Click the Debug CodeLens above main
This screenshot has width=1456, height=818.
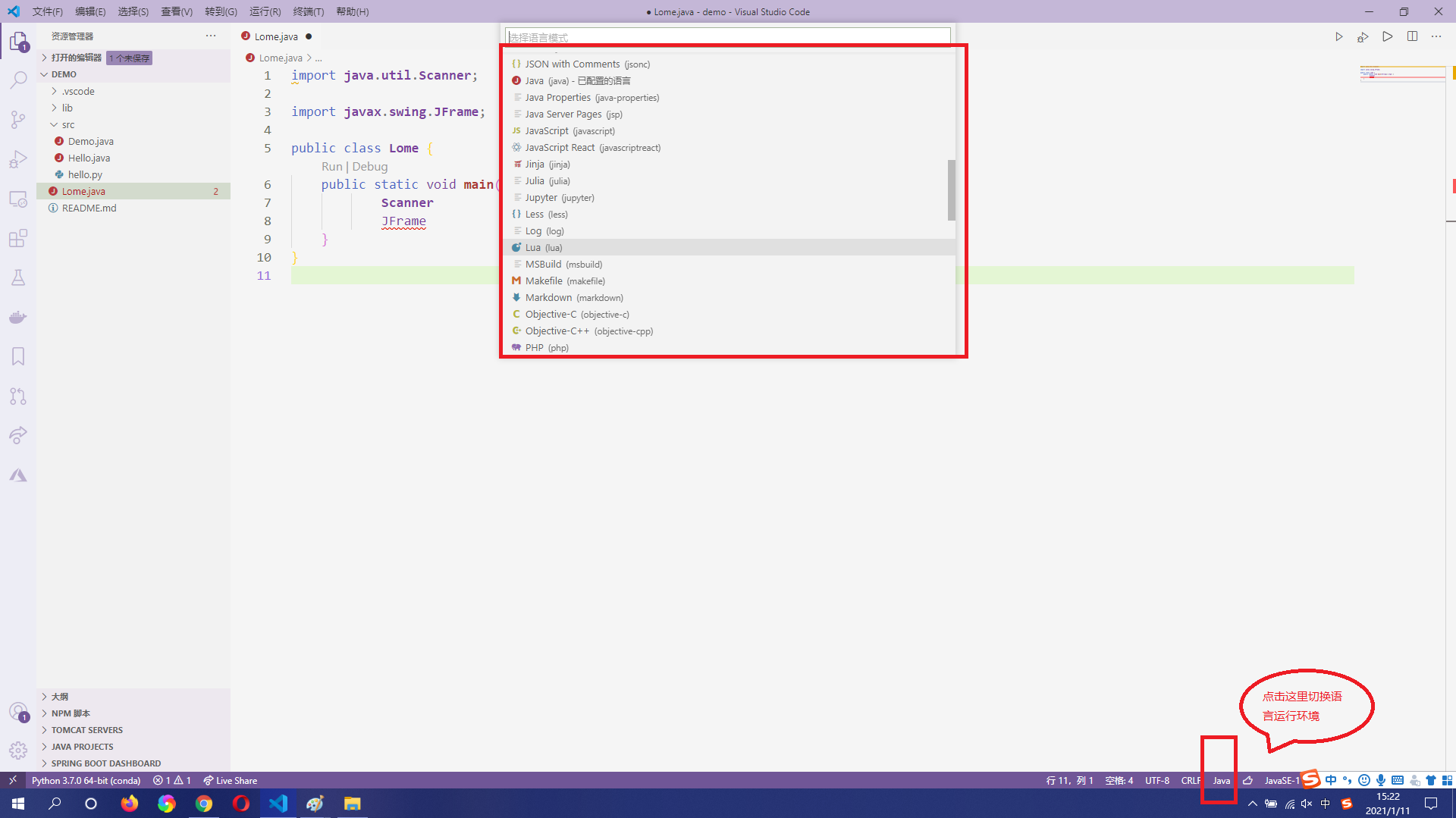pos(370,167)
